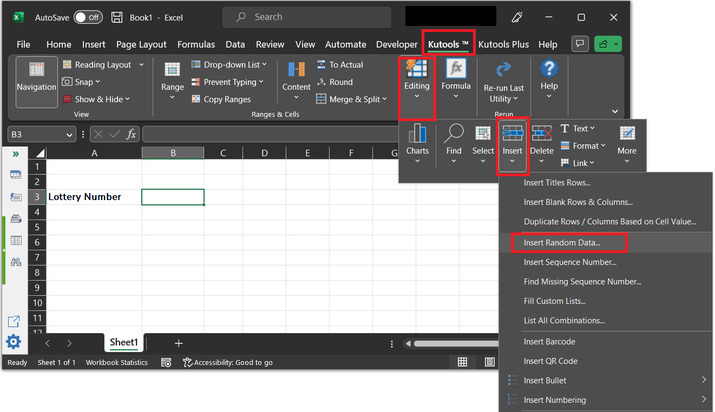Open the Charts tool
This screenshot has width=715, height=412.
click(417, 144)
